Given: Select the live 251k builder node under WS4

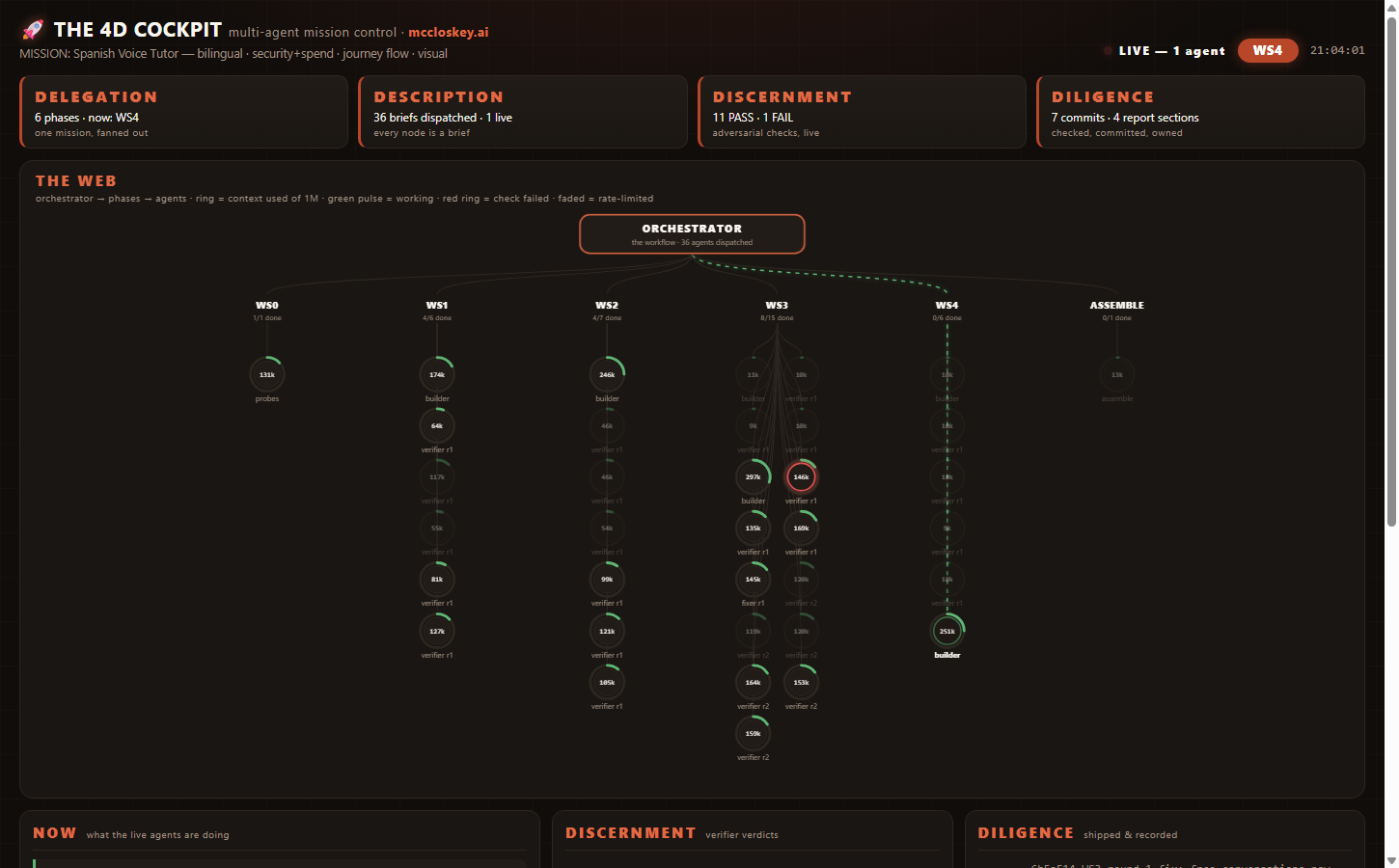Looking at the screenshot, I should 947,631.
